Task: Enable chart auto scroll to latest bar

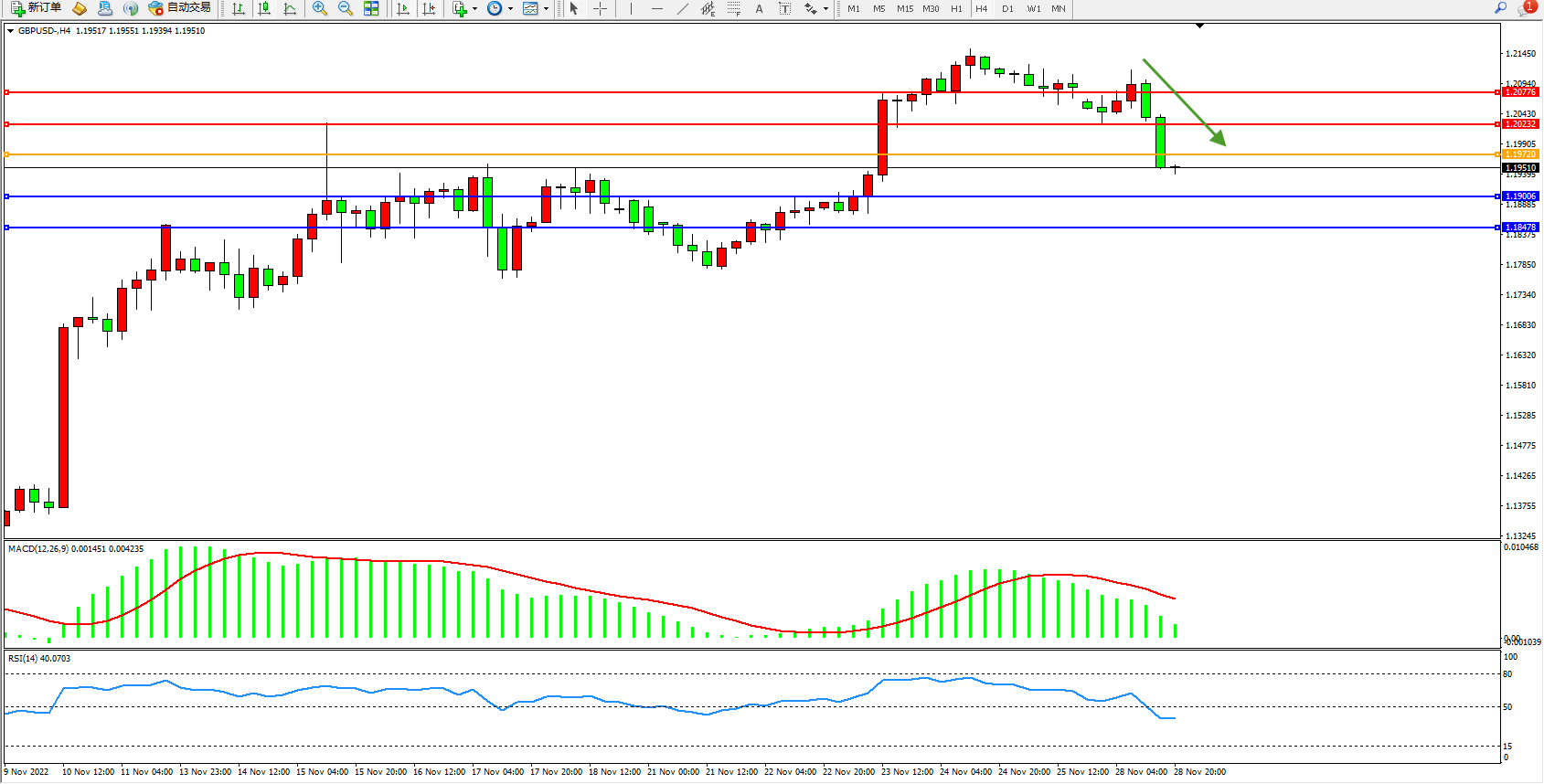Action: click(402, 8)
